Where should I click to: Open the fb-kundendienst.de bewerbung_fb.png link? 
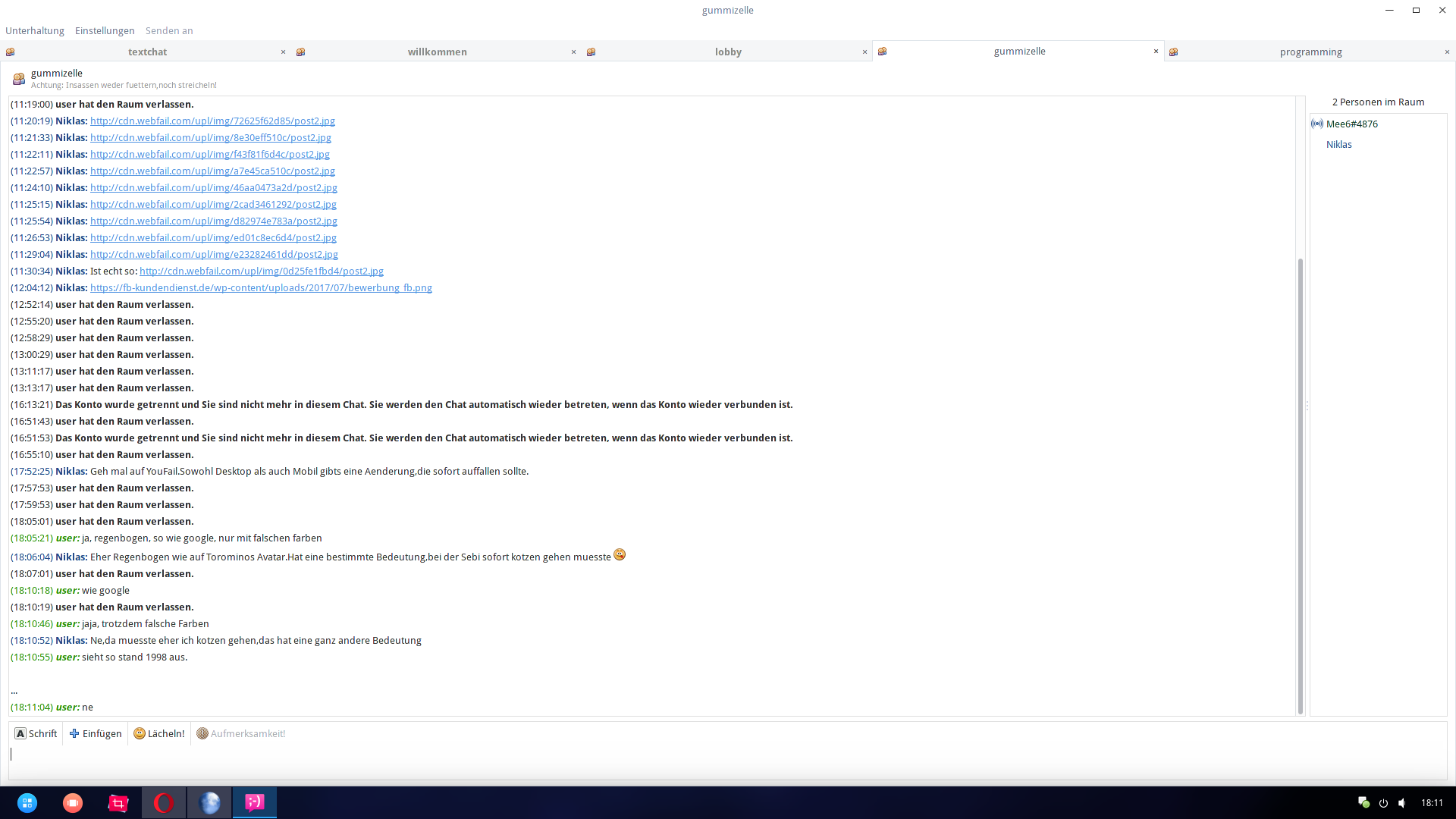[x=261, y=287]
